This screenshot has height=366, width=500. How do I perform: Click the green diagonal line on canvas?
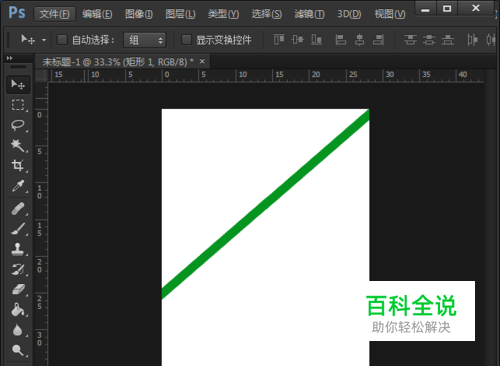pyautogui.click(x=266, y=204)
